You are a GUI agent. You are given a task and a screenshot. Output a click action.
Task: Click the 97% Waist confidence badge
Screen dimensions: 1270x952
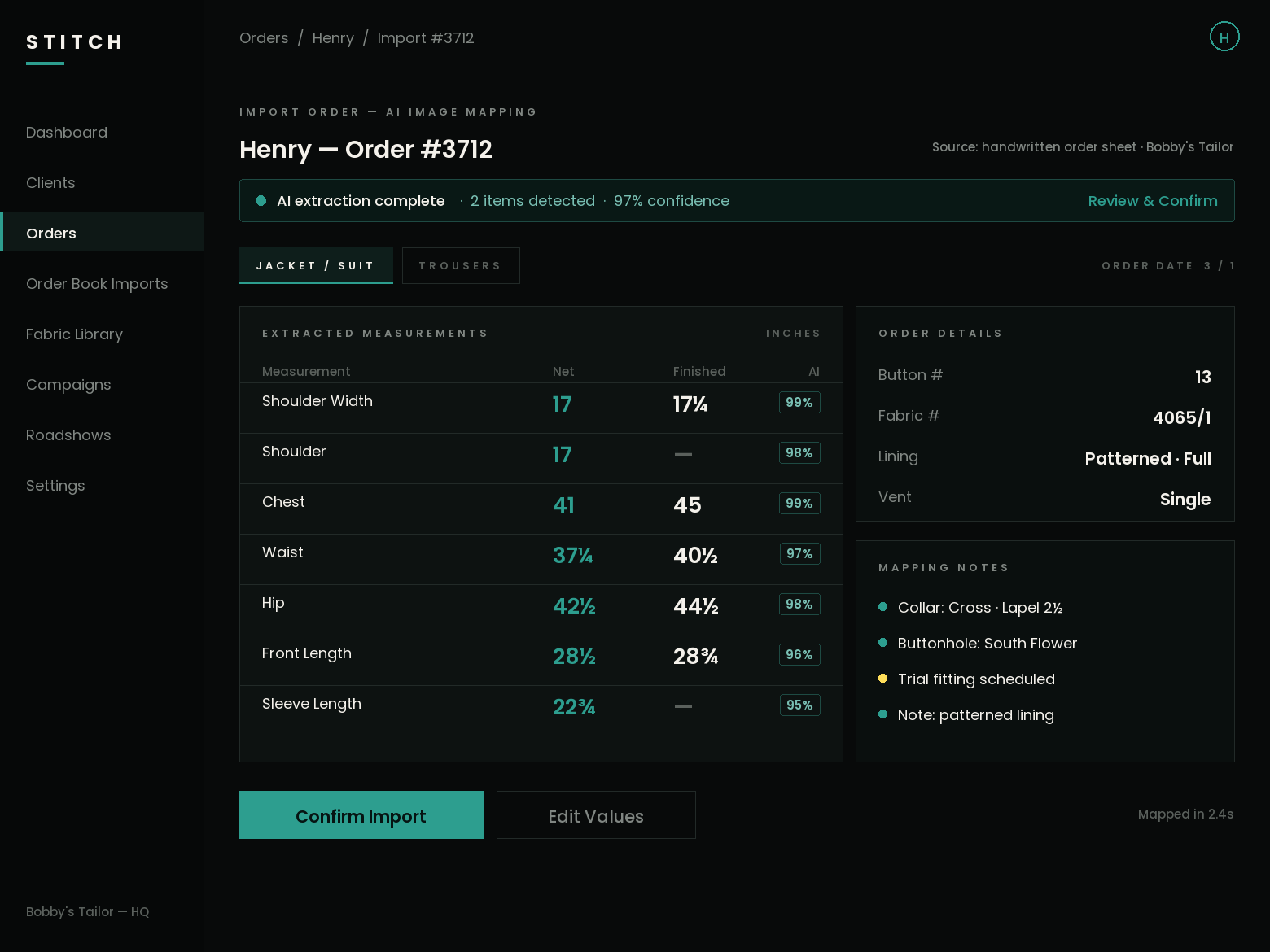point(799,554)
